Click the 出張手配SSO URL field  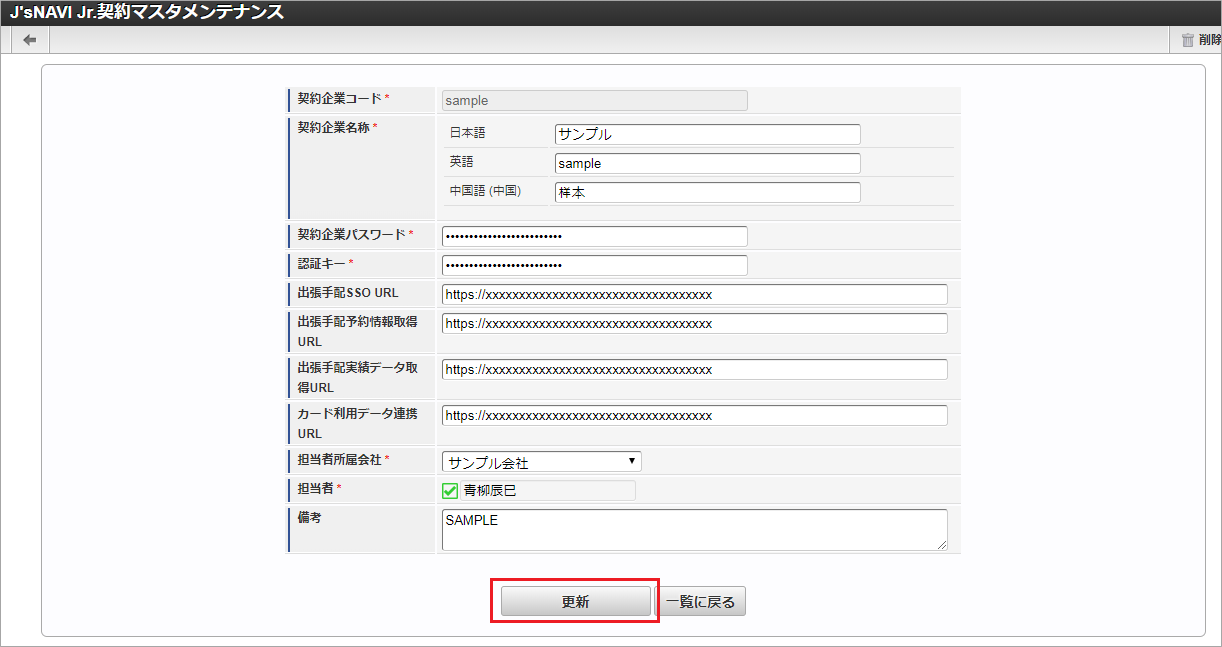(694, 294)
